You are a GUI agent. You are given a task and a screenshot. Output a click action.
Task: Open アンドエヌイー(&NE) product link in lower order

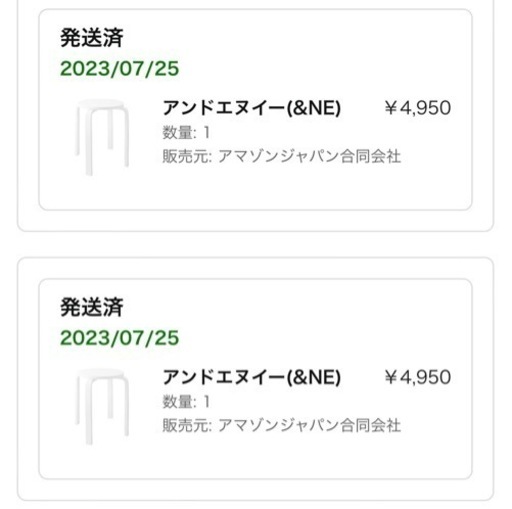click(x=252, y=377)
